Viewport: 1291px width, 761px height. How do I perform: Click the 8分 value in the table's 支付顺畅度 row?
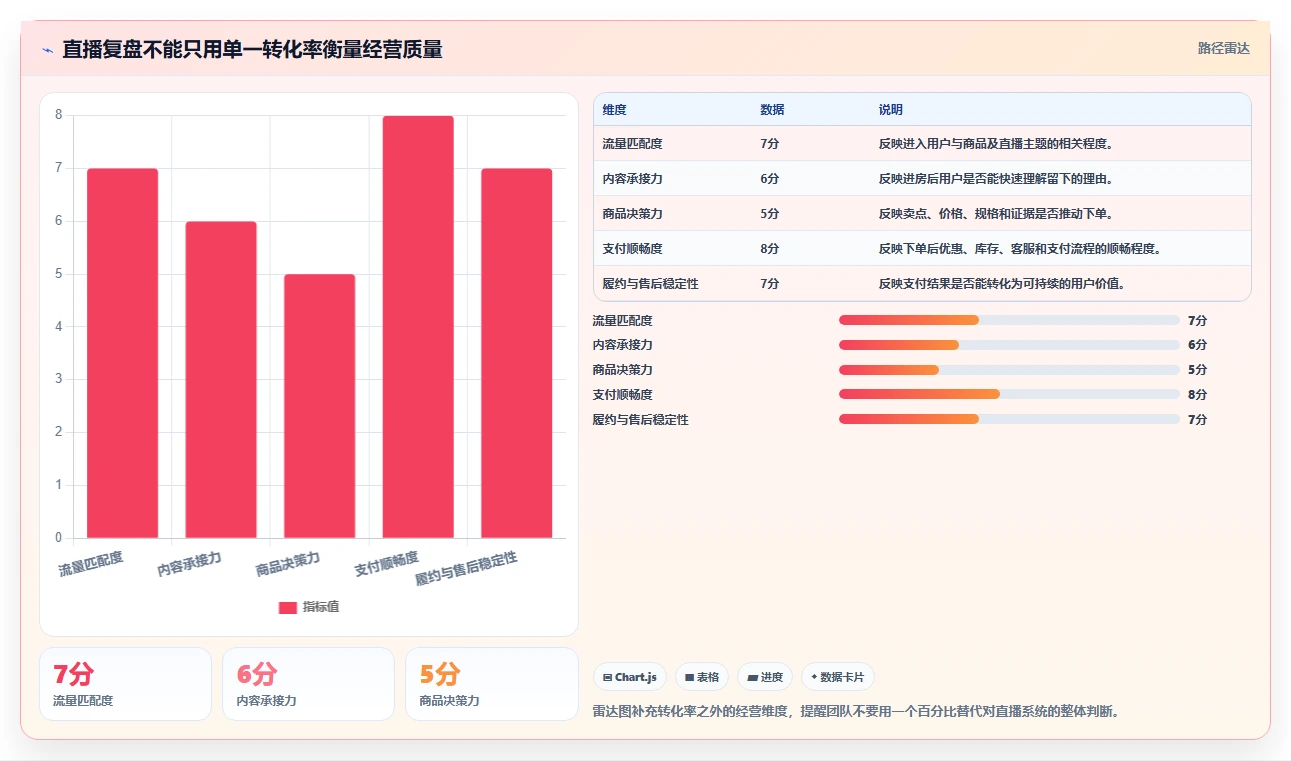(770, 249)
